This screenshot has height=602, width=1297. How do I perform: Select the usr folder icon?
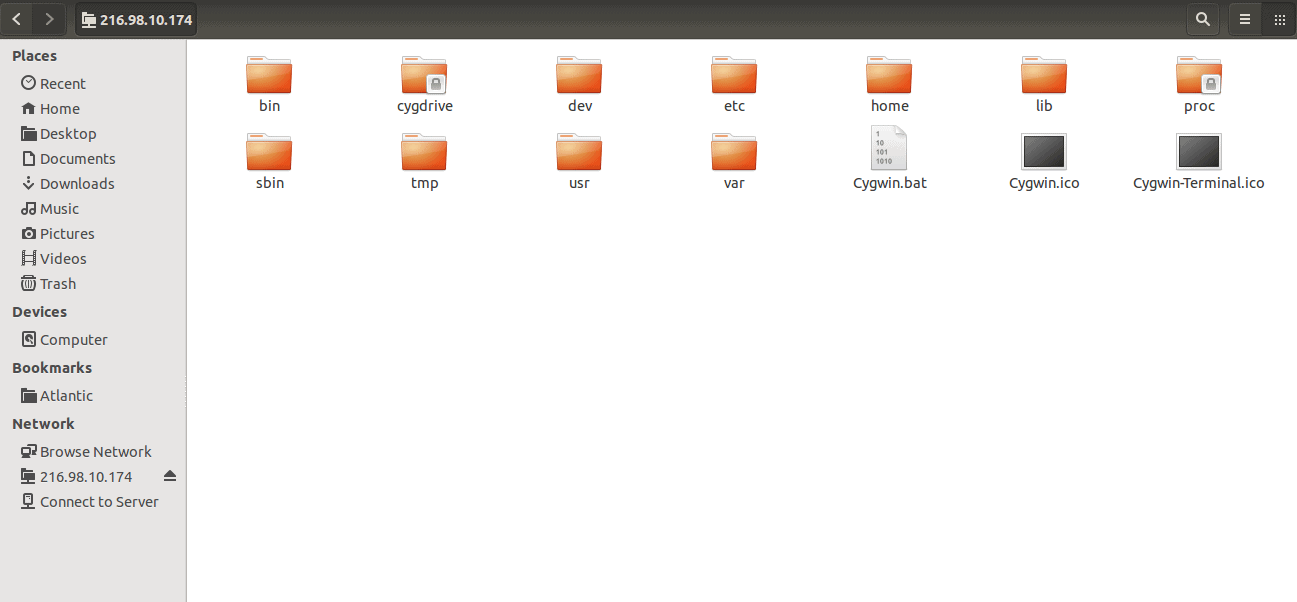[579, 152]
